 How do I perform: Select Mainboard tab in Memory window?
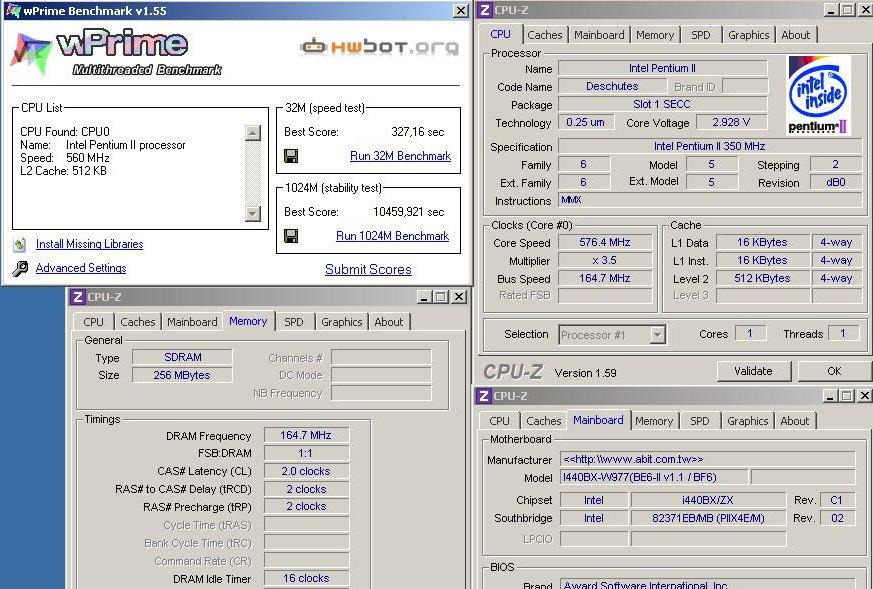point(192,322)
